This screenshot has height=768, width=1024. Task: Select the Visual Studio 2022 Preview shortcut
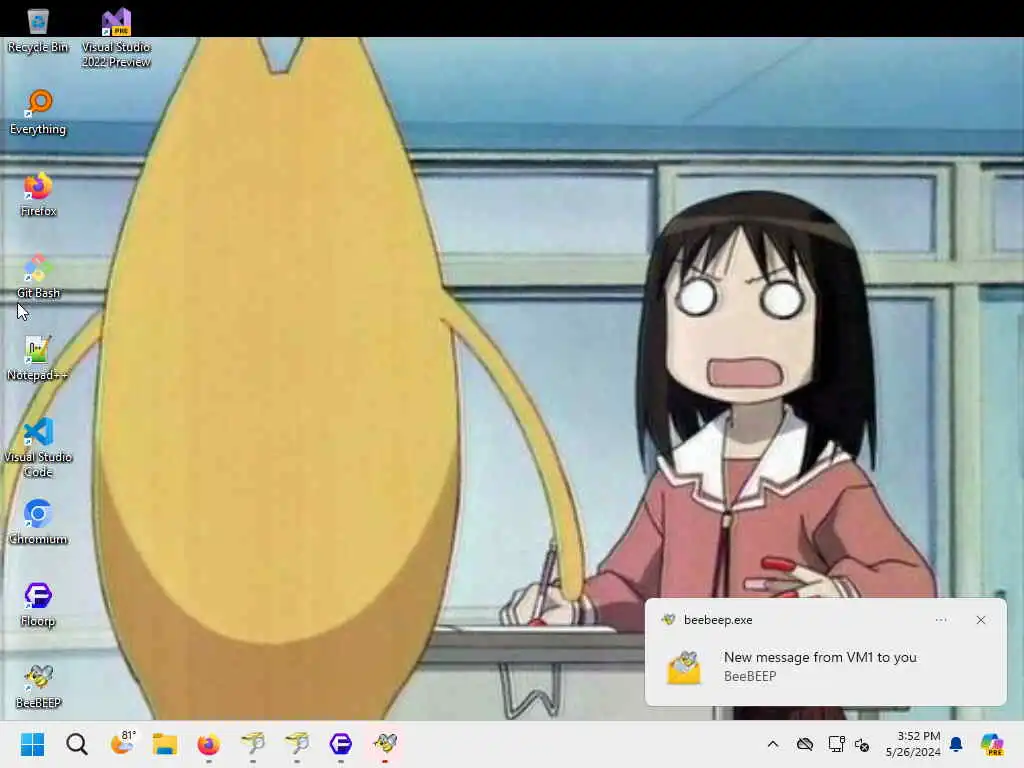pos(116,38)
